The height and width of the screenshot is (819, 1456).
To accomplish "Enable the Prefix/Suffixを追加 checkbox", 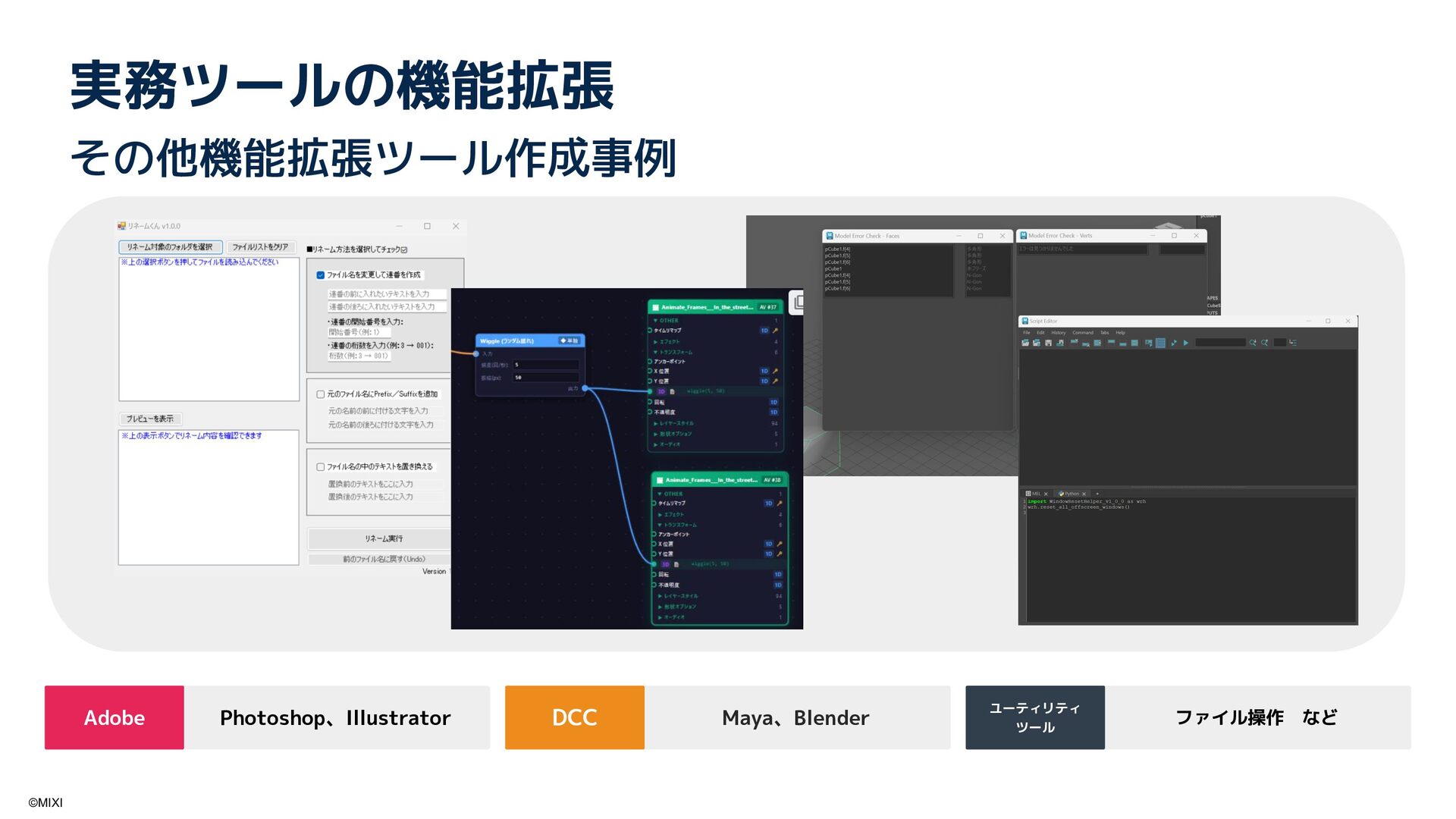I will tap(321, 394).
